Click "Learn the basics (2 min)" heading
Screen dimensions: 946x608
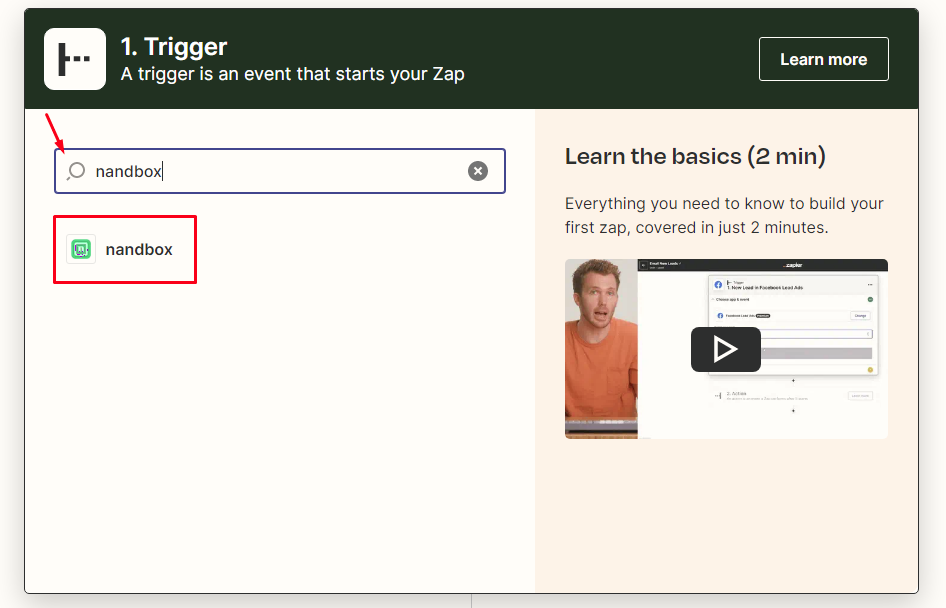point(695,156)
